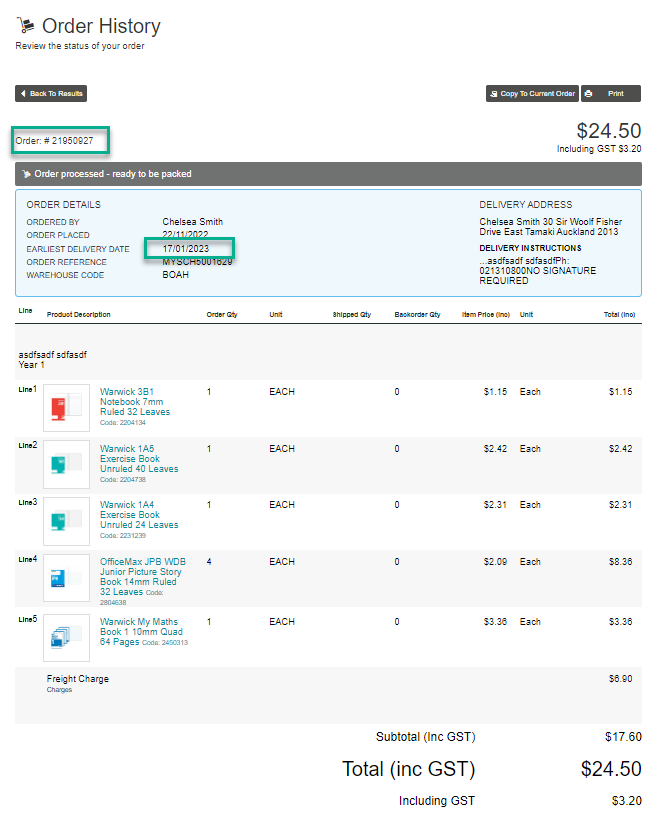Click the Warwick 1A5 Exercise Book thumbnail

(x=66, y=464)
